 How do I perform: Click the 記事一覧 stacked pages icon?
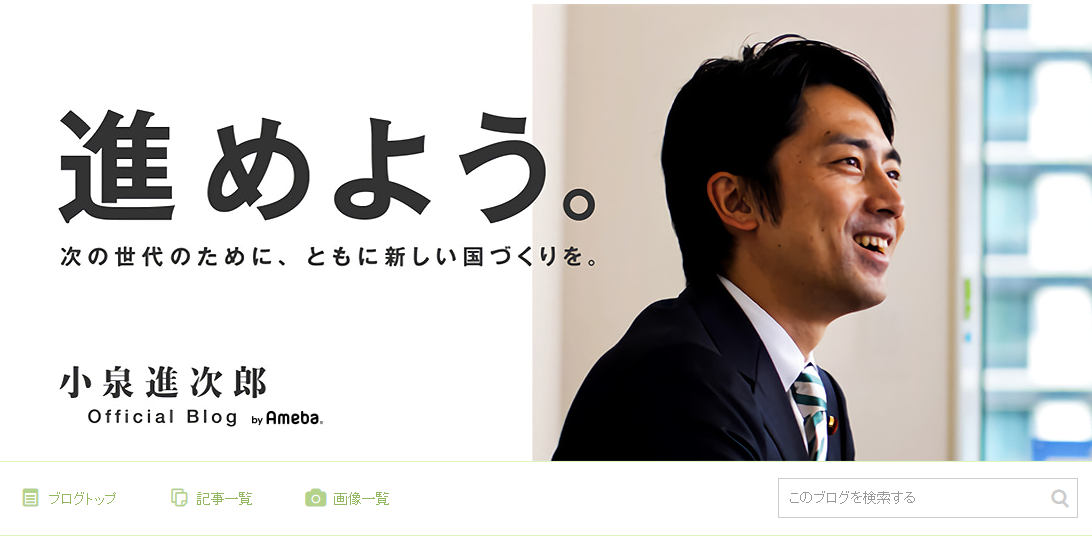point(179,497)
